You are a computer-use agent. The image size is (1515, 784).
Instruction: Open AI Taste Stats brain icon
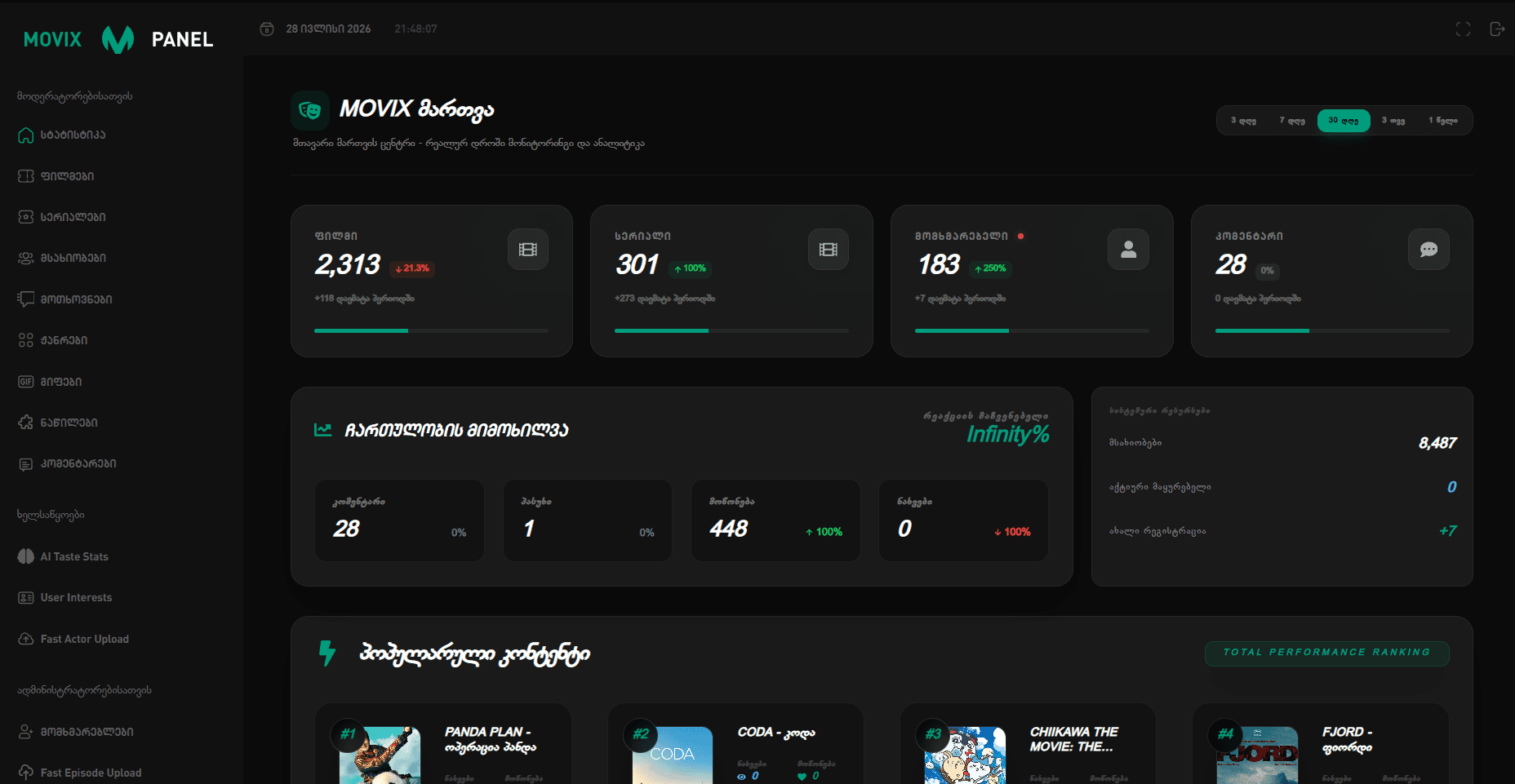pyautogui.click(x=26, y=556)
